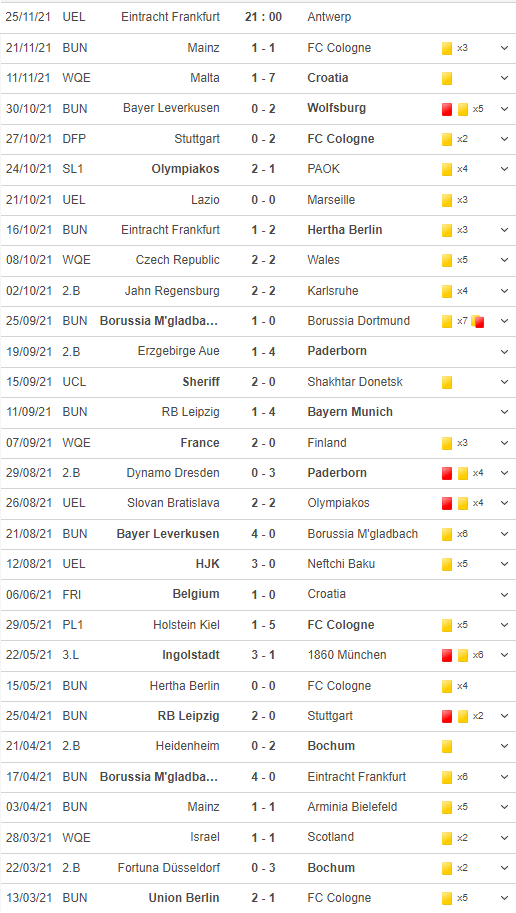
Task: Click the red card icon in the Dynamo Dresden row
Action: 447,473
